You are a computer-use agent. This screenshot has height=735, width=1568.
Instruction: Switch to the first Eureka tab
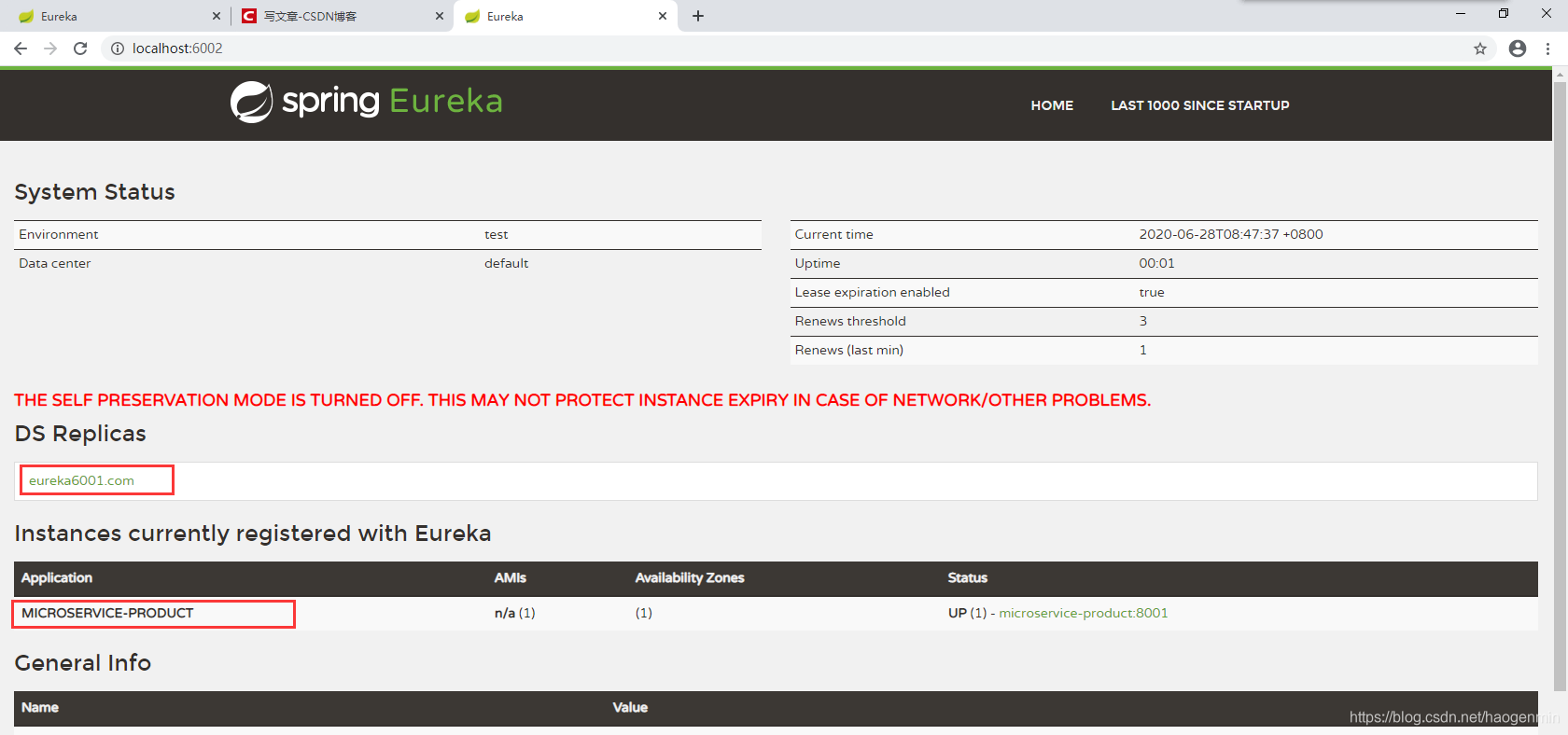click(x=116, y=16)
